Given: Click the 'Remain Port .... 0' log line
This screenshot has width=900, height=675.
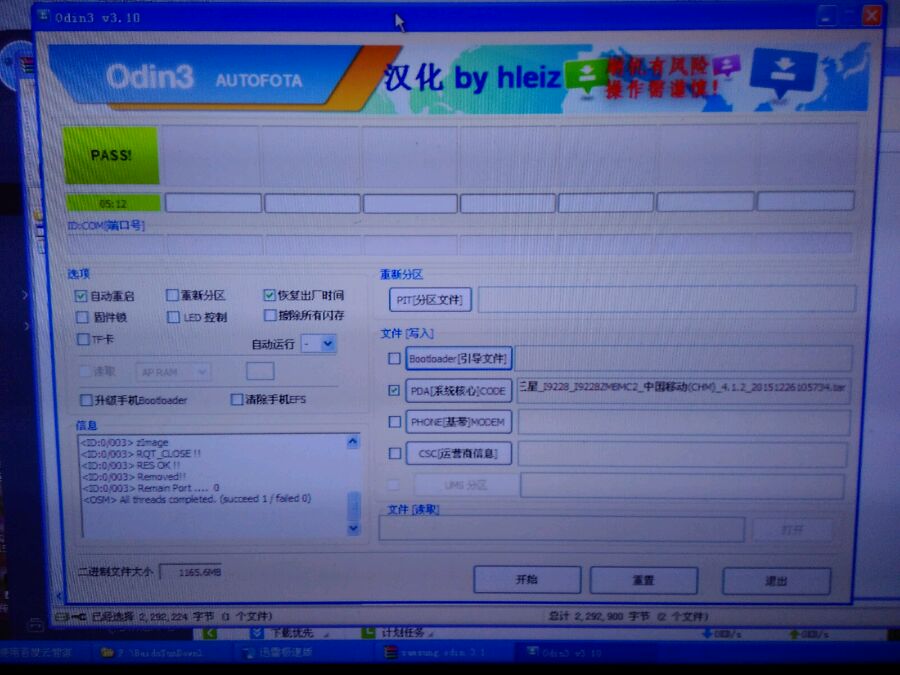Looking at the screenshot, I should tap(150, 488).
